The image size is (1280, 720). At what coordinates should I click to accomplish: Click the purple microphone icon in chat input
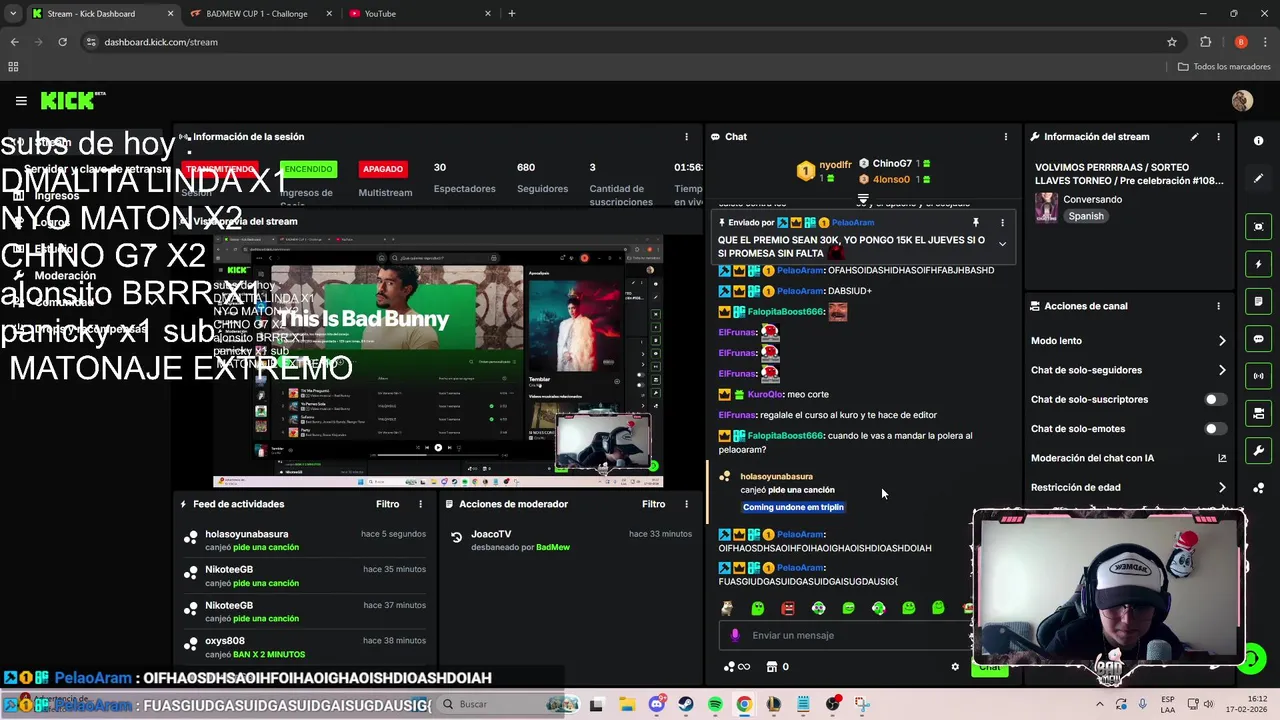pos(735,635)
